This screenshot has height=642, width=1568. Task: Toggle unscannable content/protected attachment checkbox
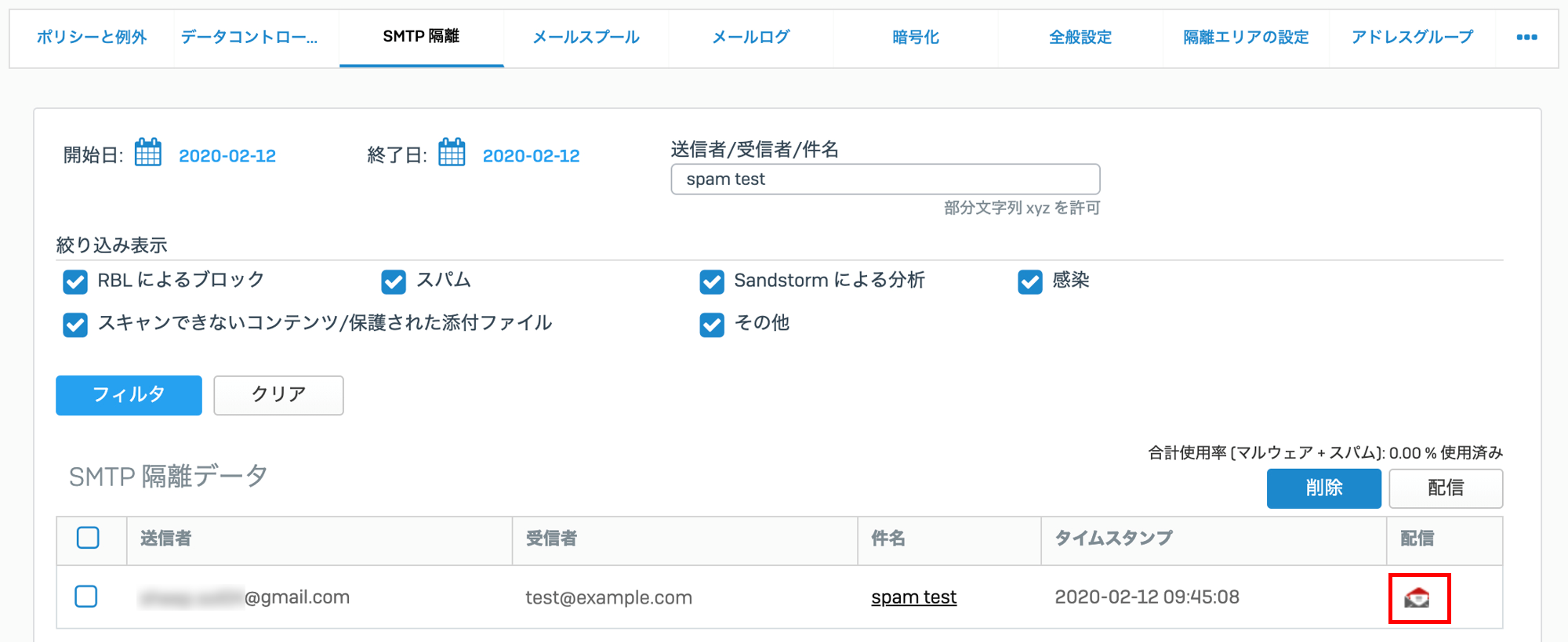click(x=75, y=324)
